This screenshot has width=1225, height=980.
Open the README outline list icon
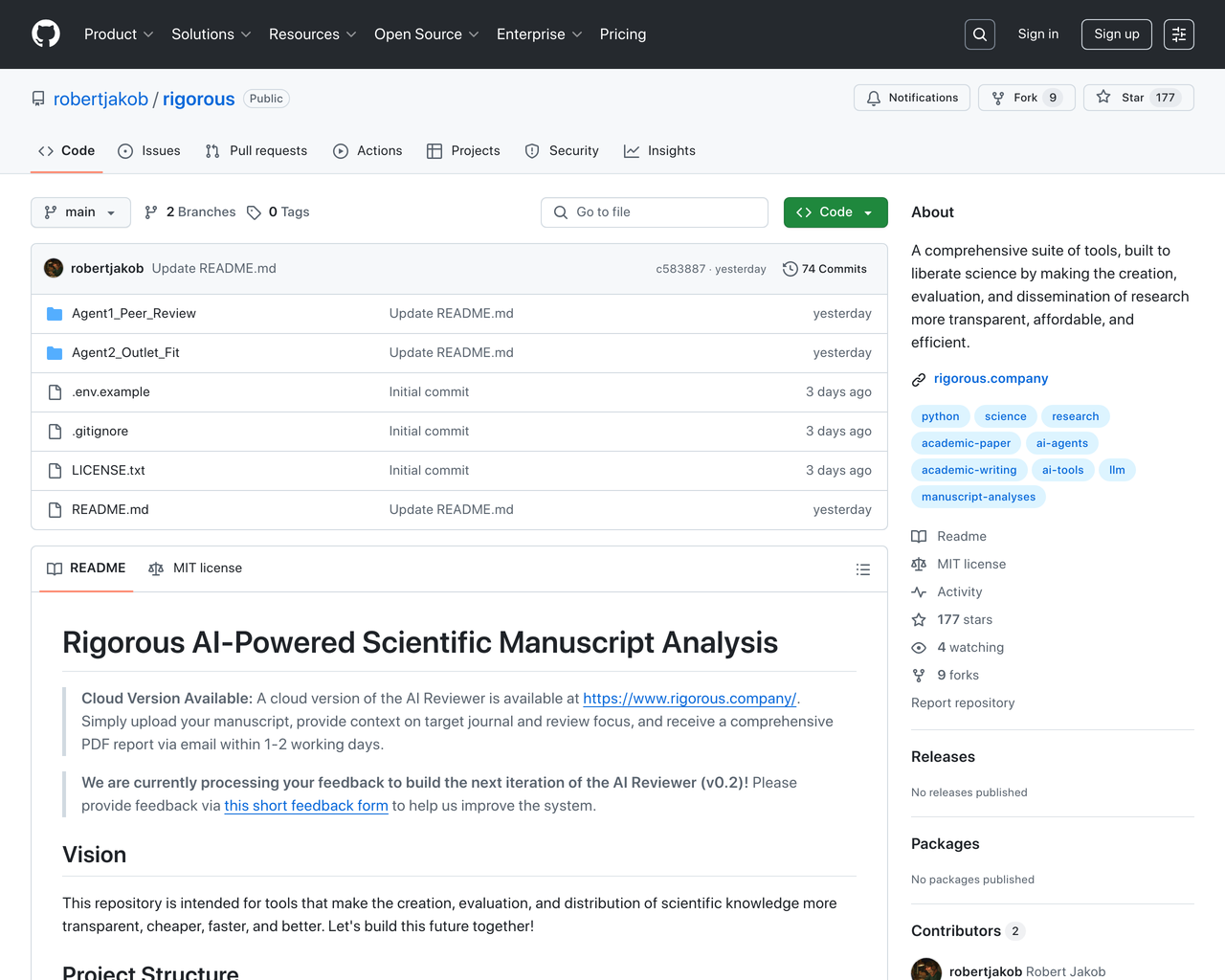coord(863,569)
